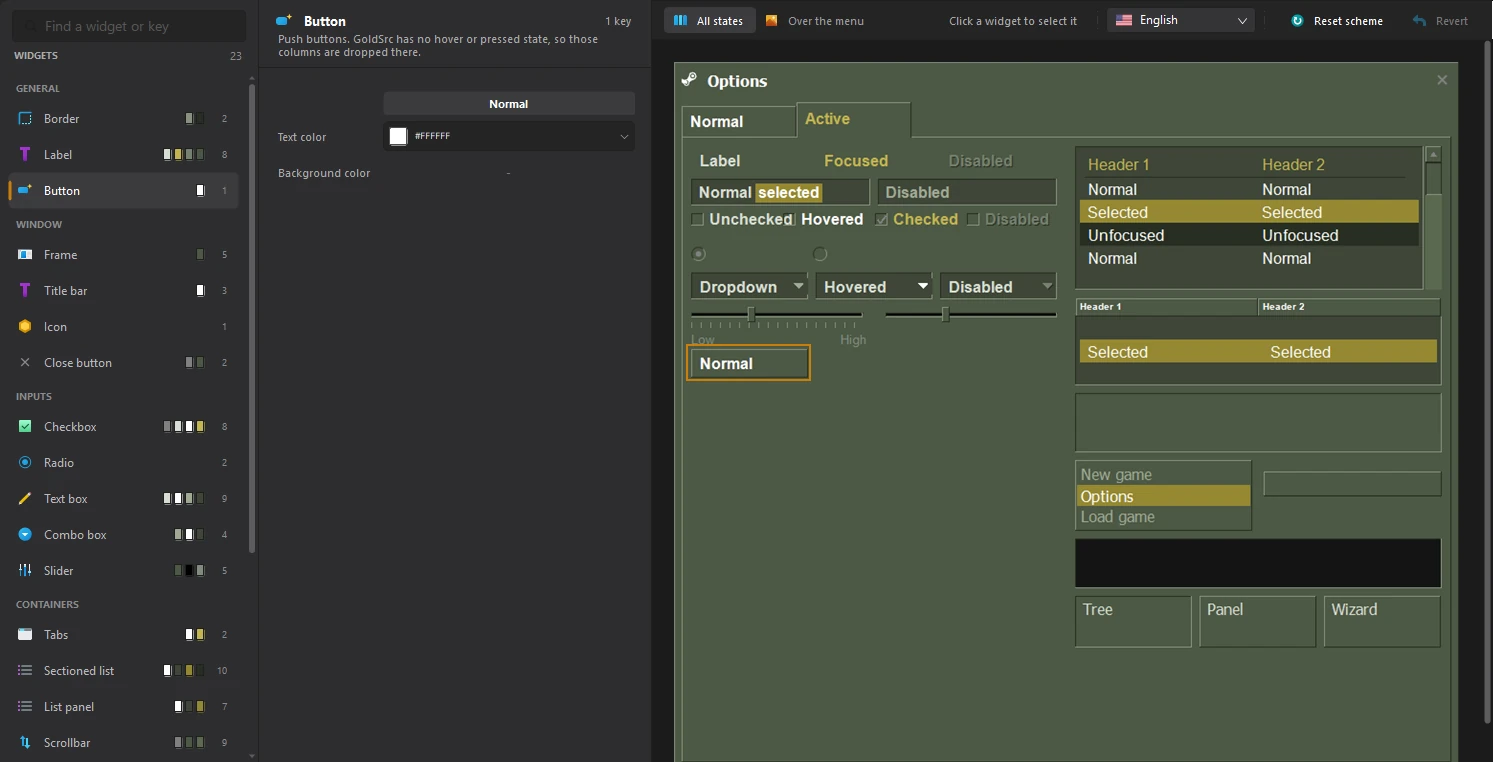The height and width of the screenshot is (762, 1493).
Task: Select the Active tab in Options
Action: click(853, 119)
